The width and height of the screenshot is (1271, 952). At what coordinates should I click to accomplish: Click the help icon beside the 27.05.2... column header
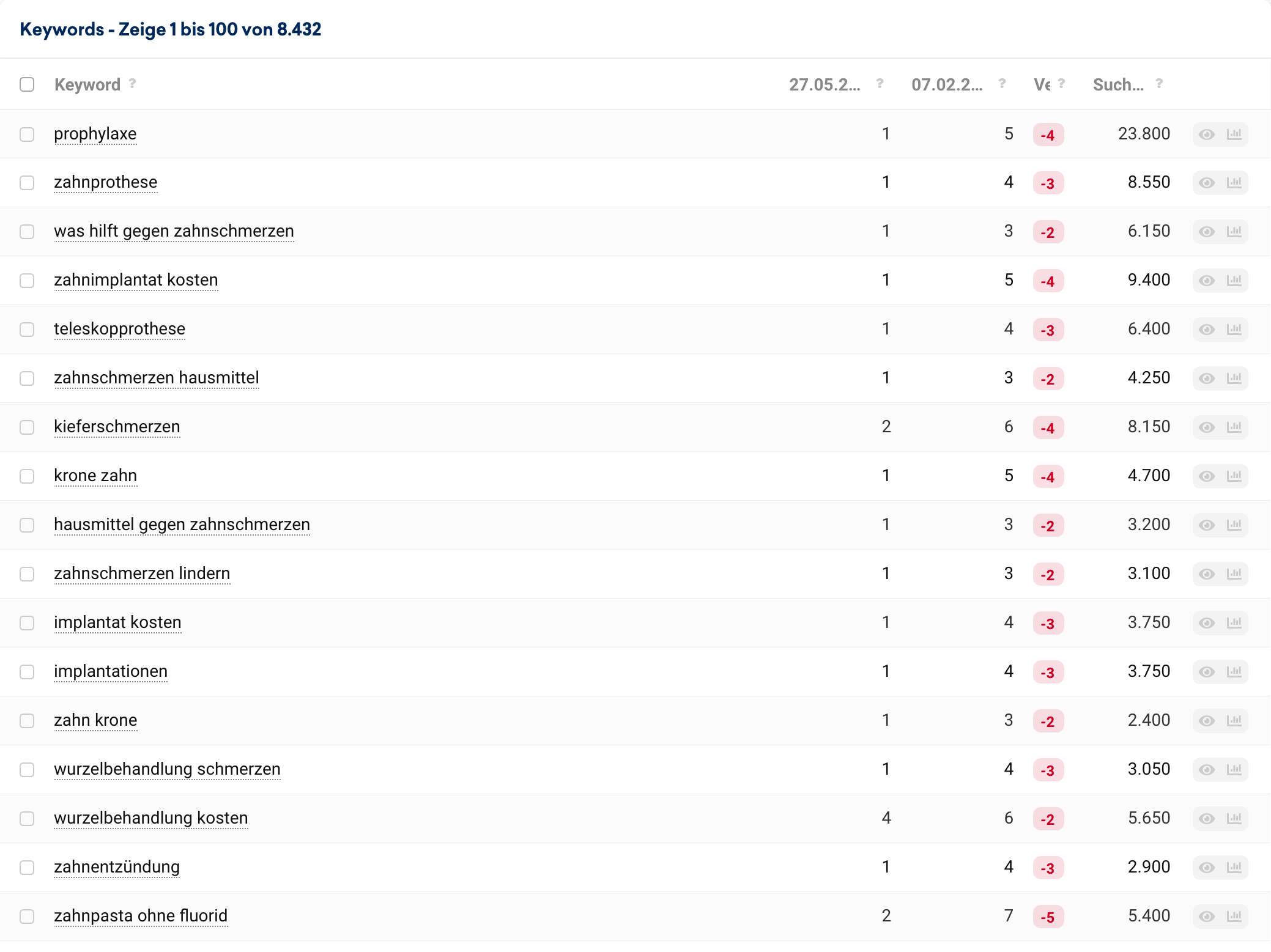880,84
